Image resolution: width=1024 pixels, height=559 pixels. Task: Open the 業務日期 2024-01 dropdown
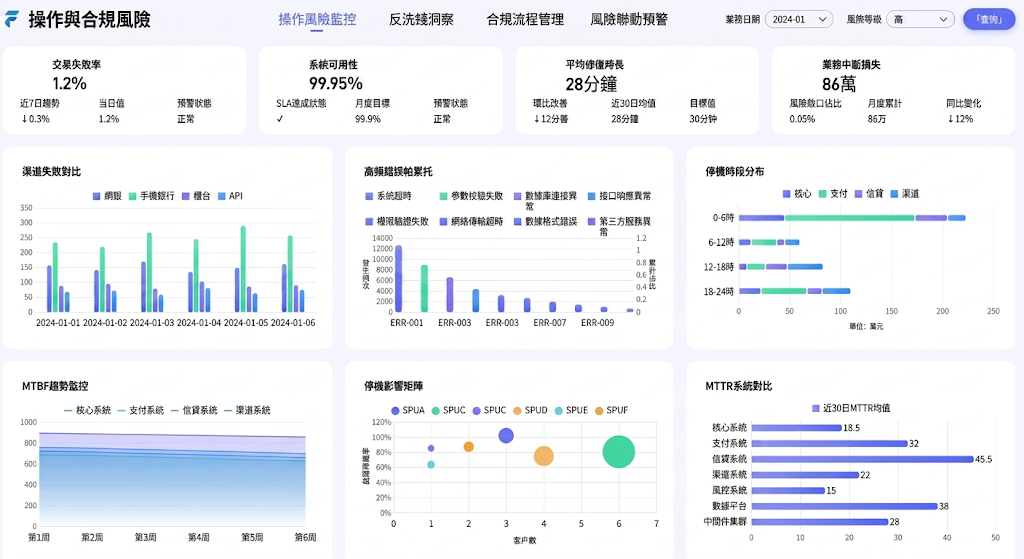pyautogui.click(x=799, y=20)
